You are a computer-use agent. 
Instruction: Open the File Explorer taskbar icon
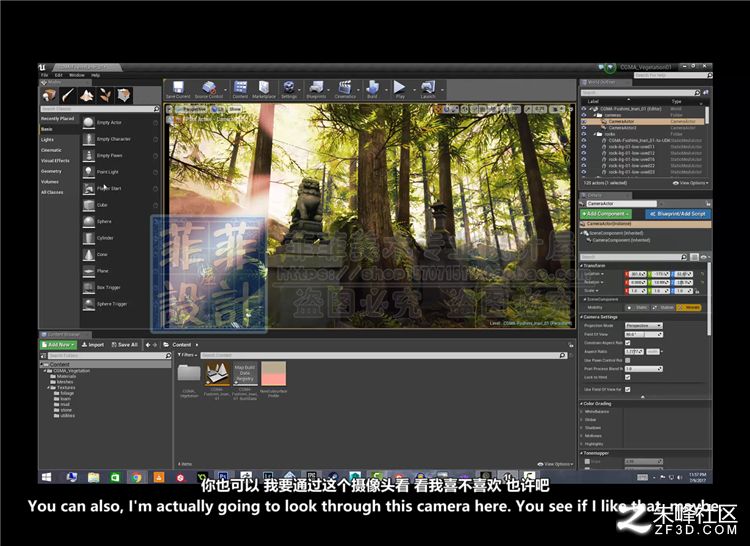pos(93,477)
